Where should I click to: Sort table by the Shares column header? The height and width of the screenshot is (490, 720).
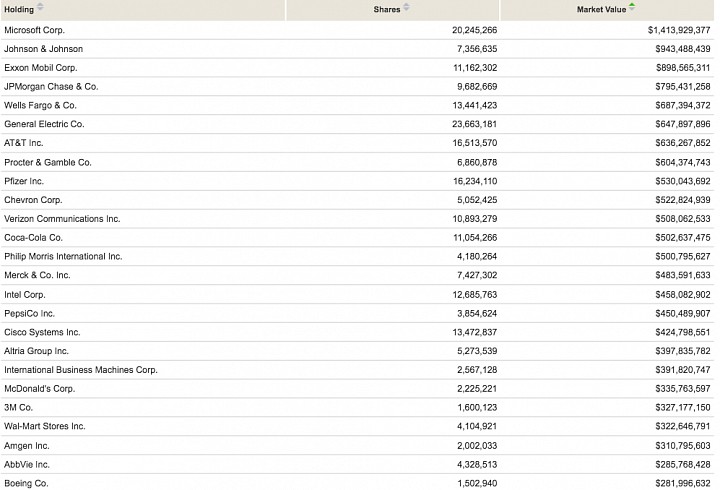click(387, 9)
